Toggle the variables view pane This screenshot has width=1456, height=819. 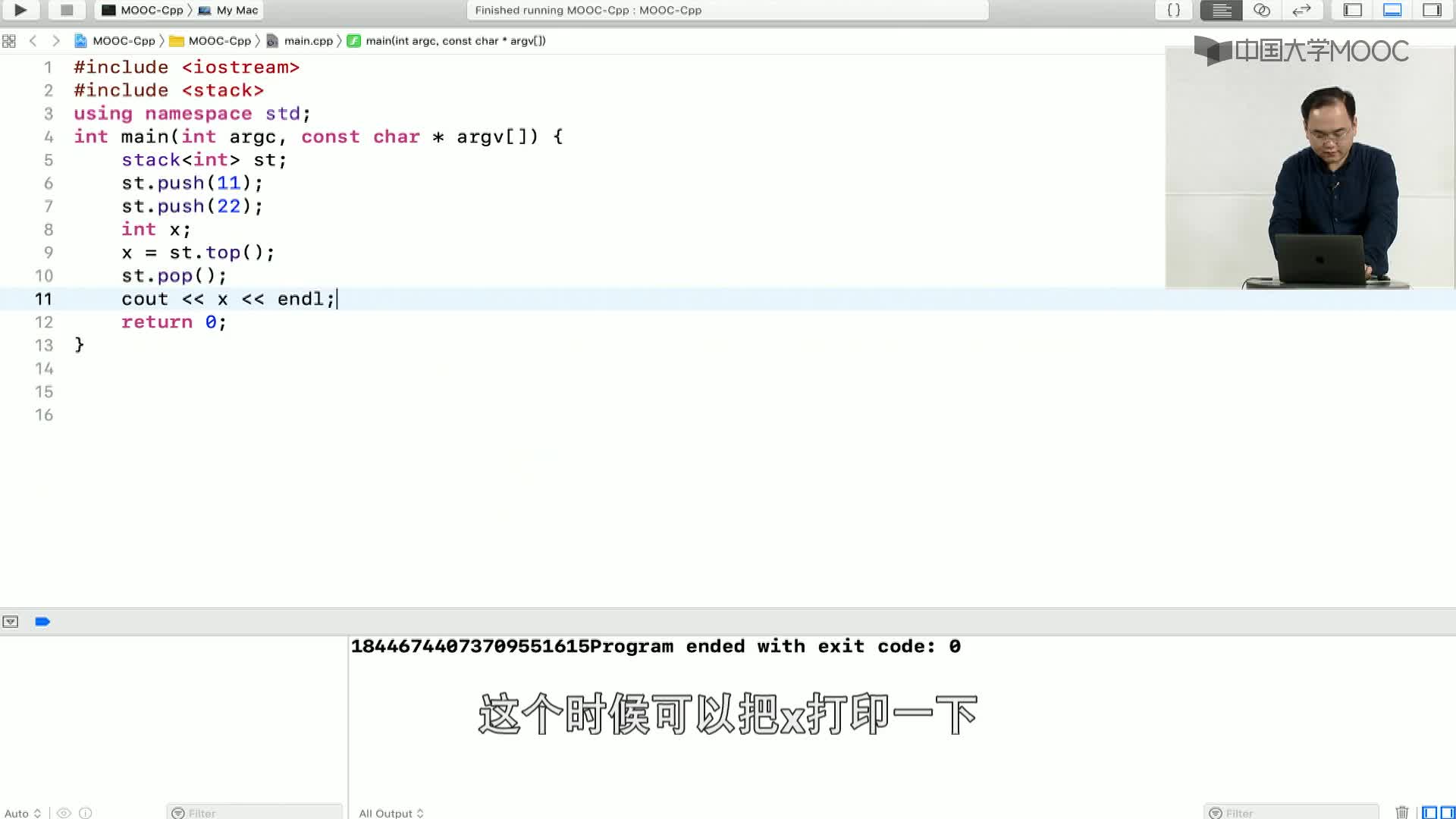coord(1429,813)
